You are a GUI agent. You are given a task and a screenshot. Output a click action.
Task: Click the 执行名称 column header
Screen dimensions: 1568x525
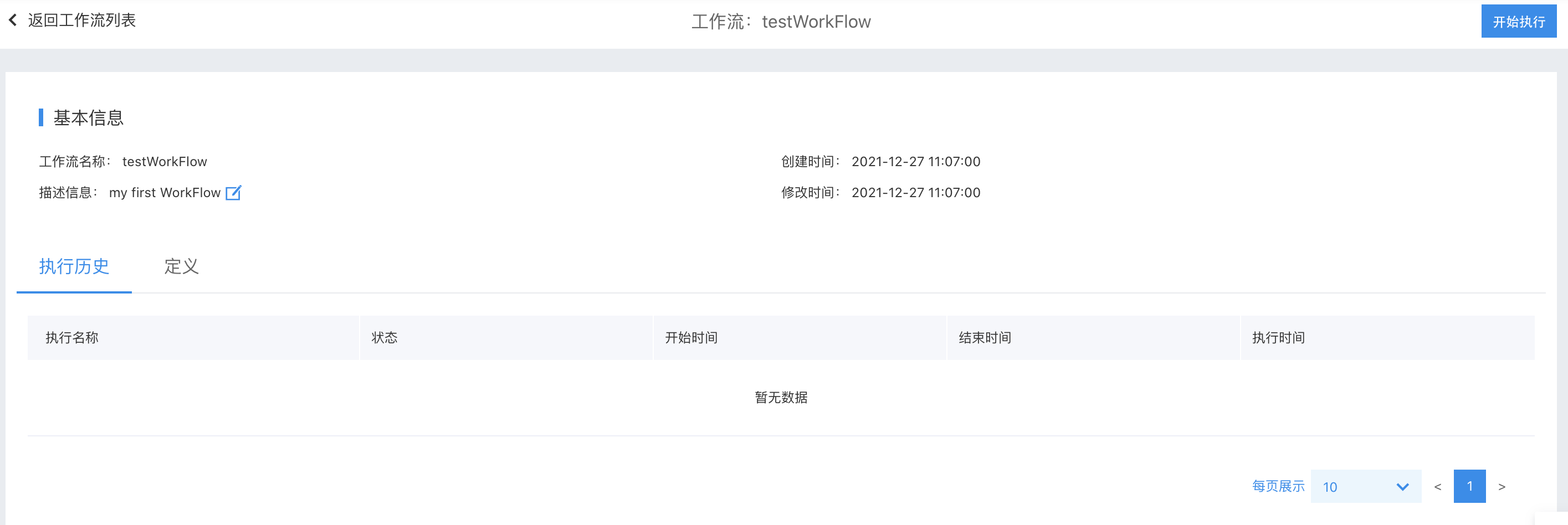pyautogui.click(x=72, y=338)
